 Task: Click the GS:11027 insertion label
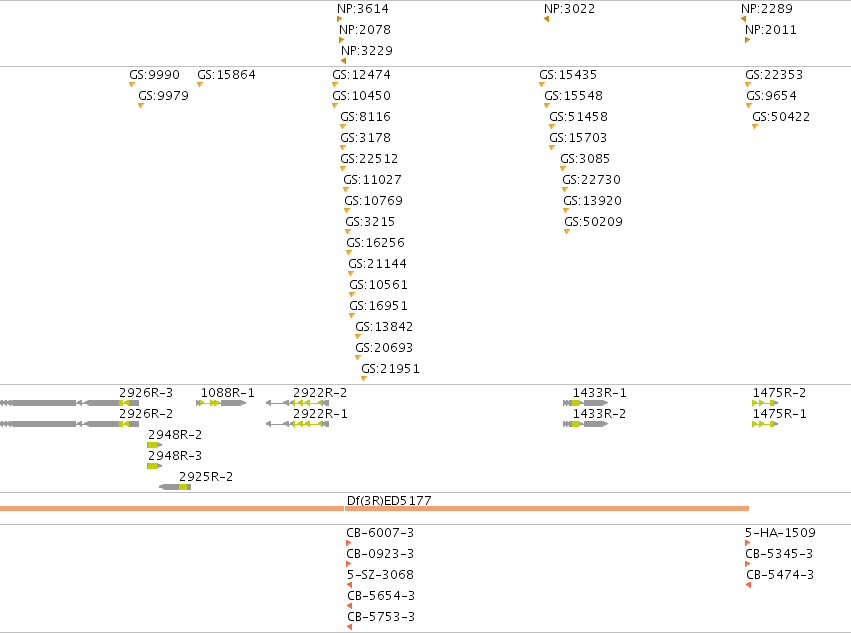tap(372, 180)
